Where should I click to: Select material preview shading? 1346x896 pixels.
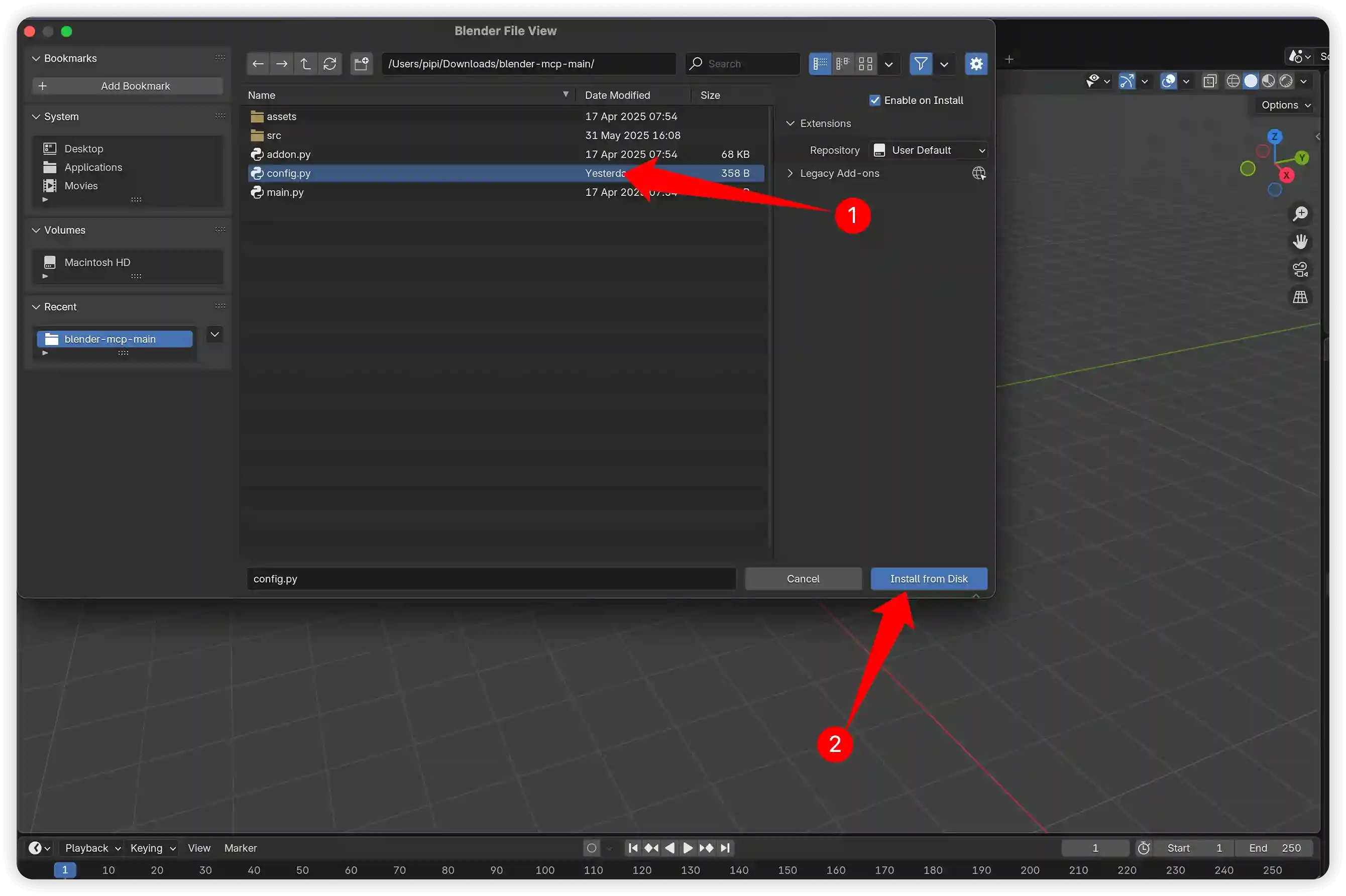coord(1268,81)
